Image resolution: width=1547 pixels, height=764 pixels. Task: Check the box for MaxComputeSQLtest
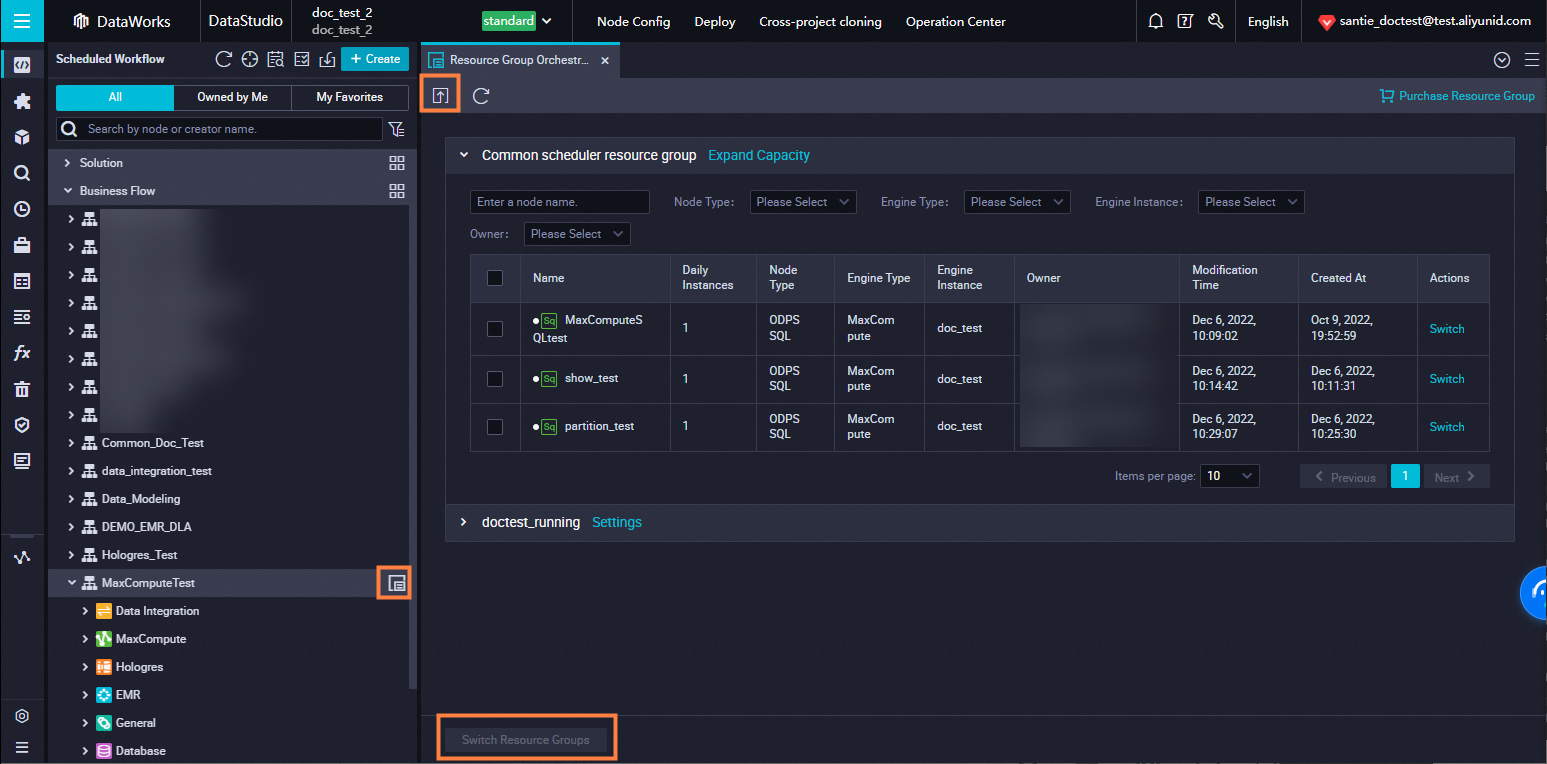(495, 329)
